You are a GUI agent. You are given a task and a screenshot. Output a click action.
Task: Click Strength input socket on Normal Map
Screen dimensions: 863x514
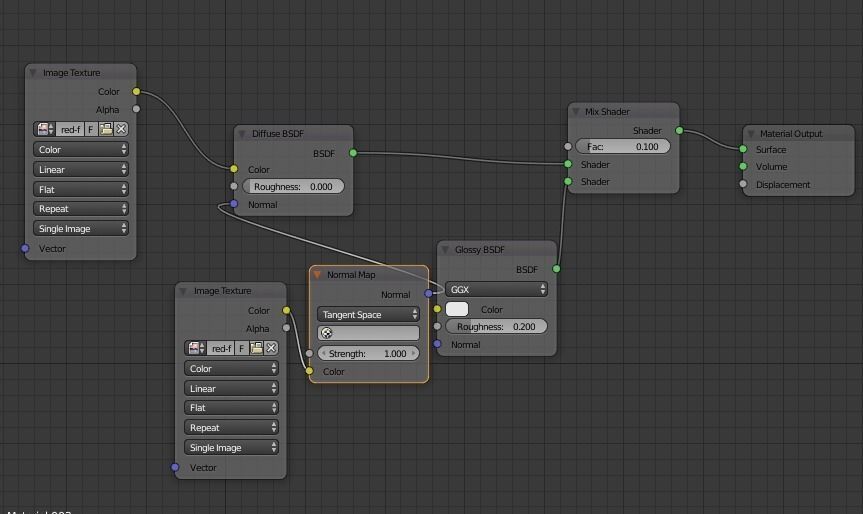[x=309, y=353]
